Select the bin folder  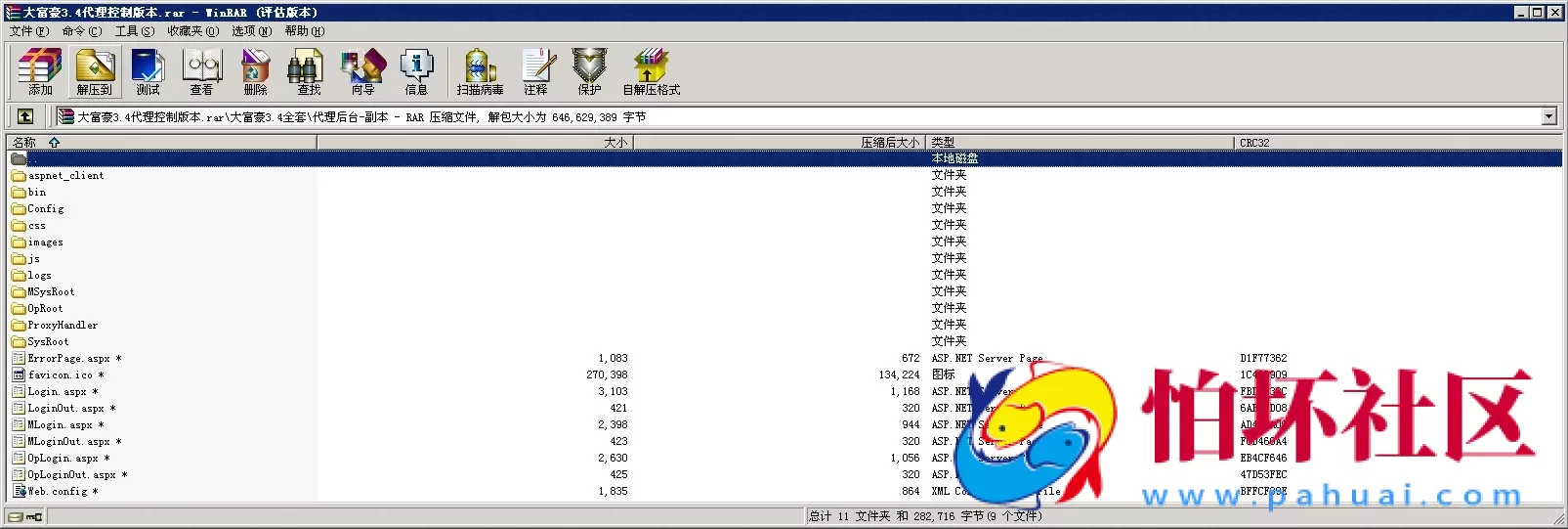click(x=37, y=193)
